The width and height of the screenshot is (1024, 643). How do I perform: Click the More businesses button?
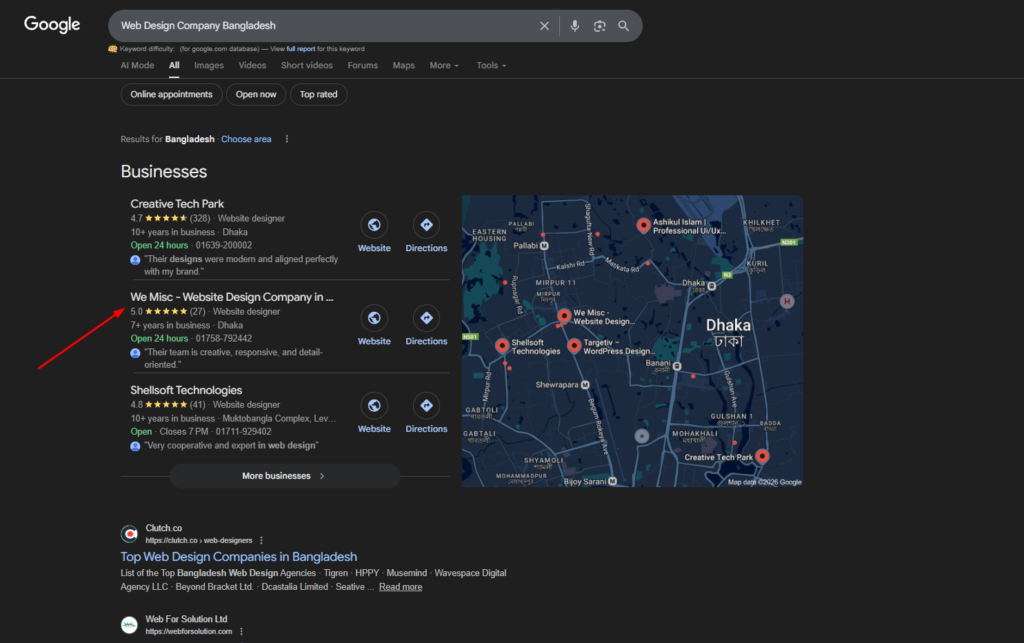pyautogui.click(x=283, y=475)
